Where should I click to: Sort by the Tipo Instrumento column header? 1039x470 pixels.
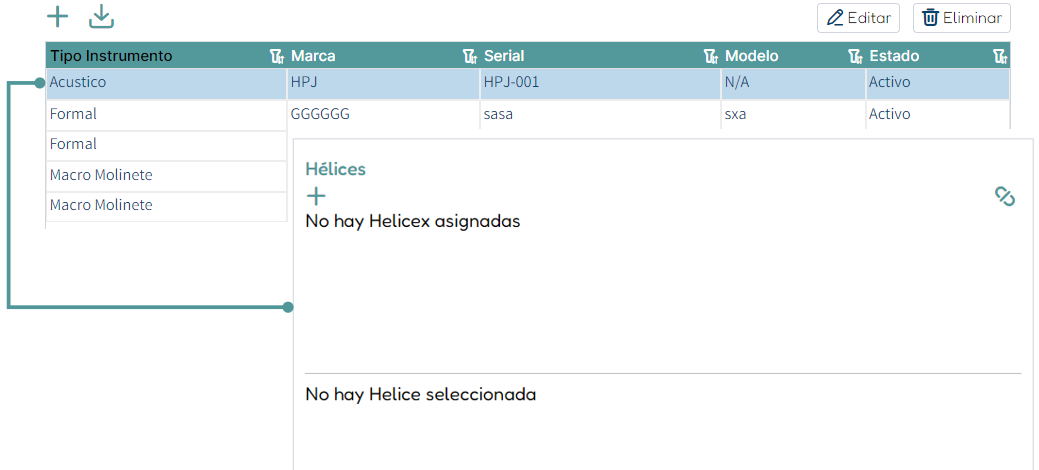[x=111, y=56]
